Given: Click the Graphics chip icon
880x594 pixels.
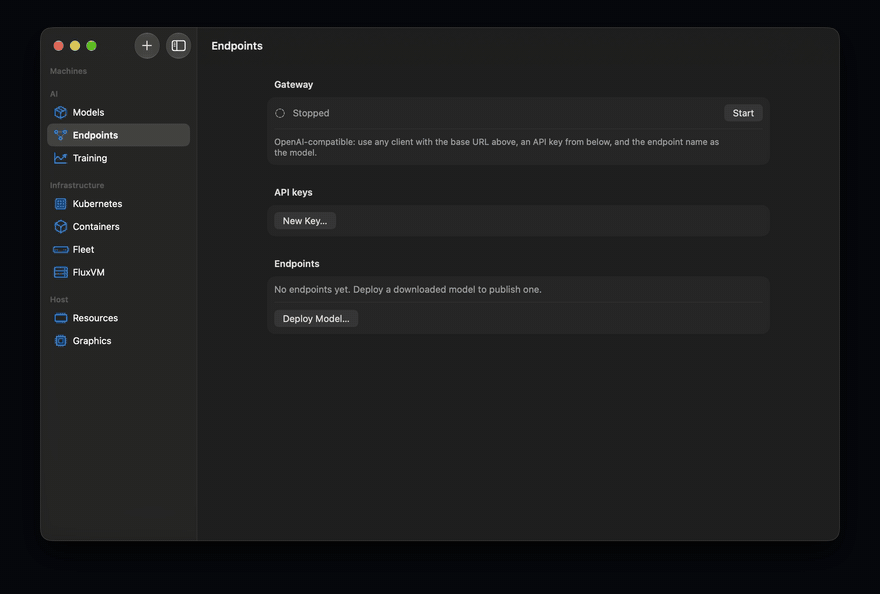Looking at the screenshot, I should (60, 341).
